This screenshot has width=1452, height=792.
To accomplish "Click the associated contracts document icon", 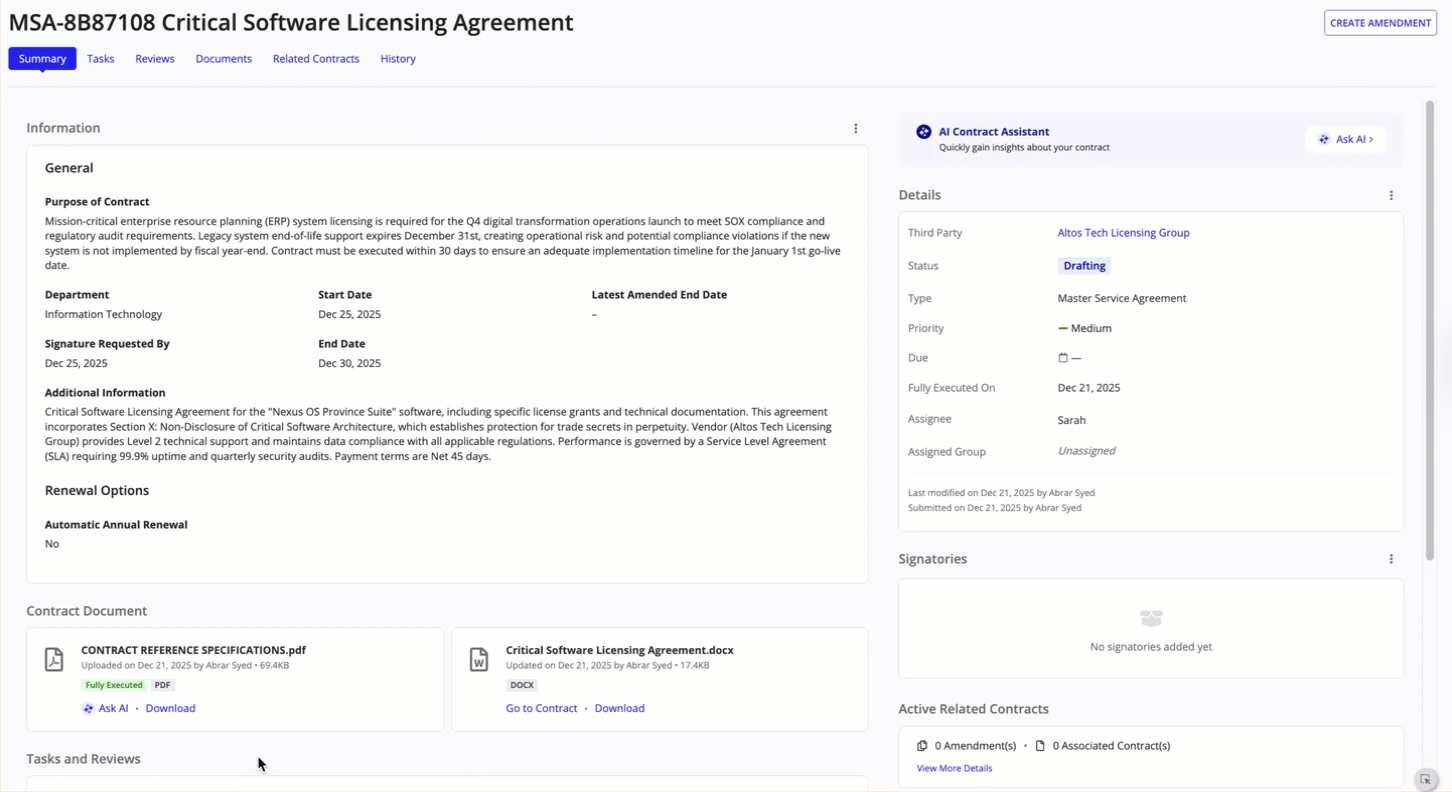I will click(x=1040, y=746).
